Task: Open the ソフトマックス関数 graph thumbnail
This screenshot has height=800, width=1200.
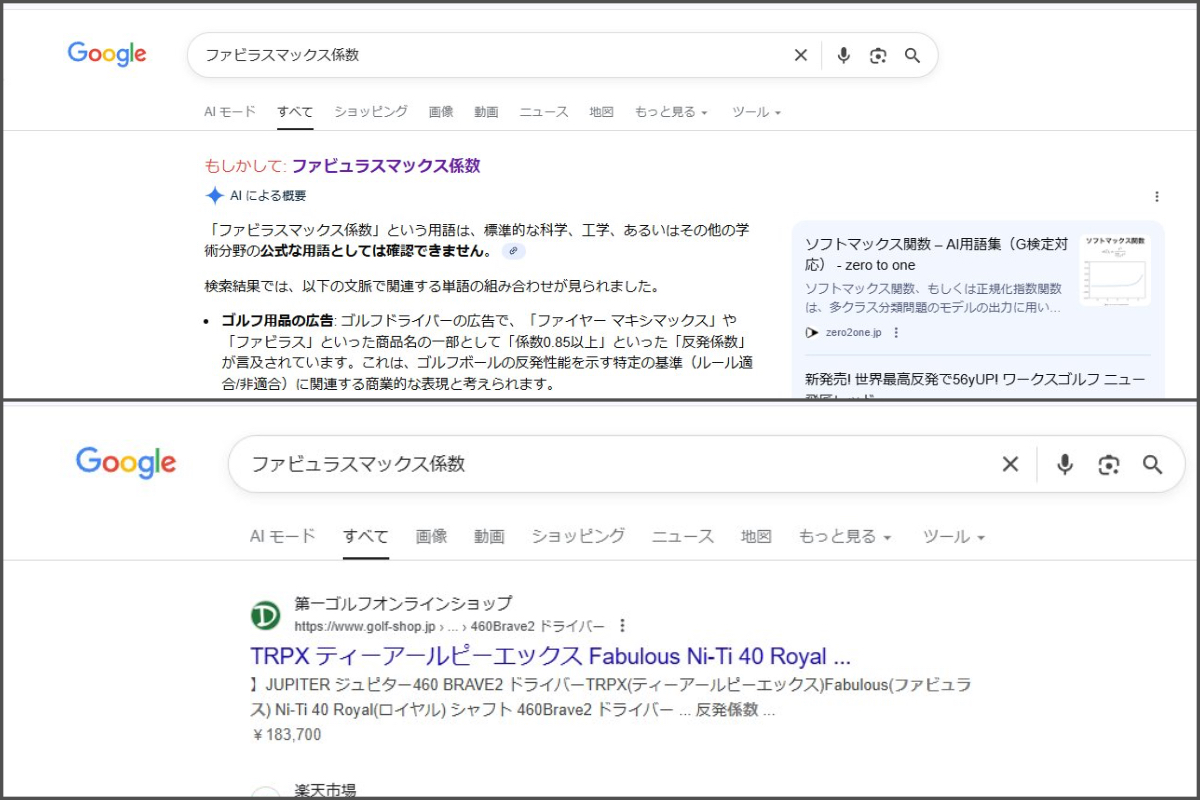Action: tap(1114, 270)
